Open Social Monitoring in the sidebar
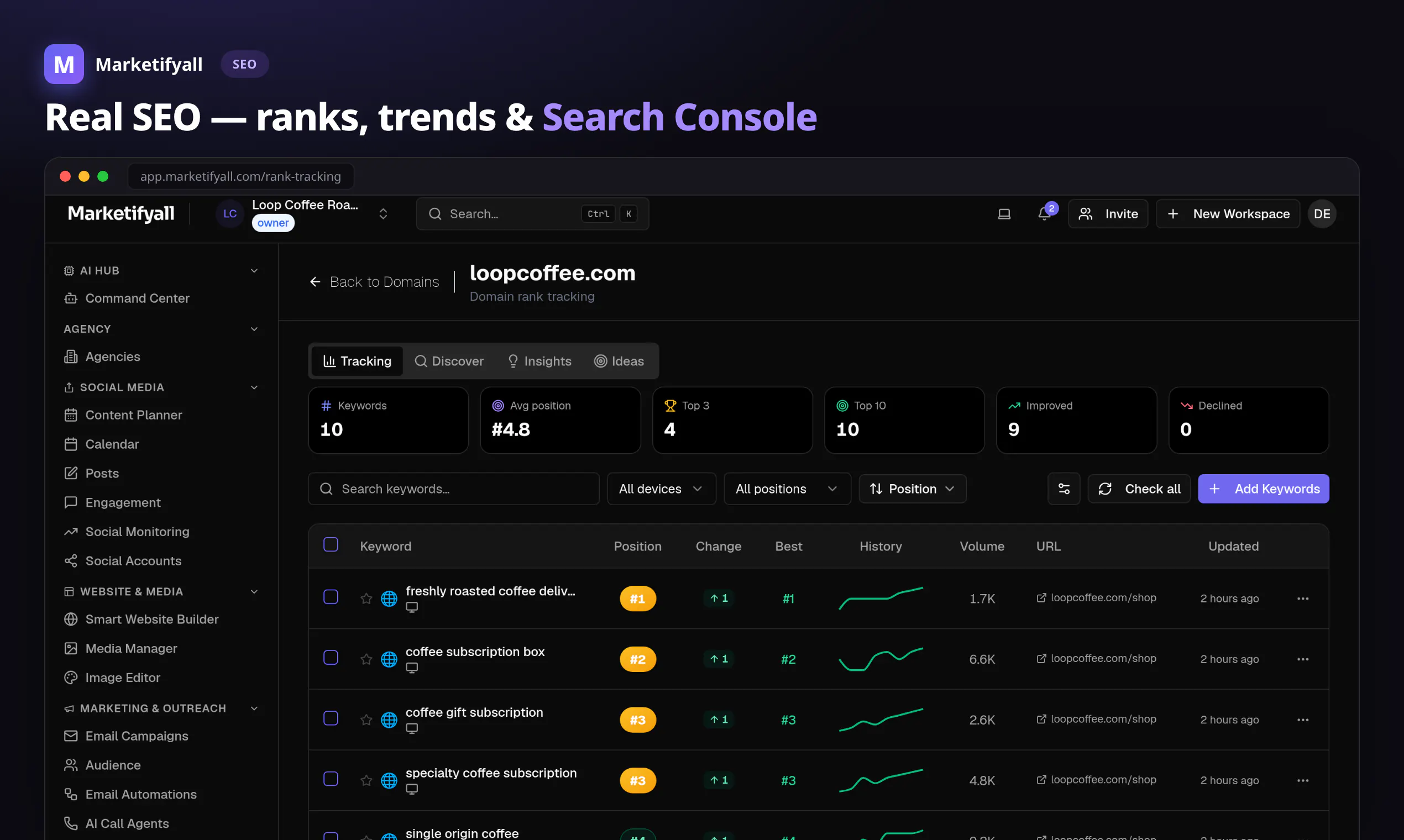 pyautogui.click(x=137, y=532)
